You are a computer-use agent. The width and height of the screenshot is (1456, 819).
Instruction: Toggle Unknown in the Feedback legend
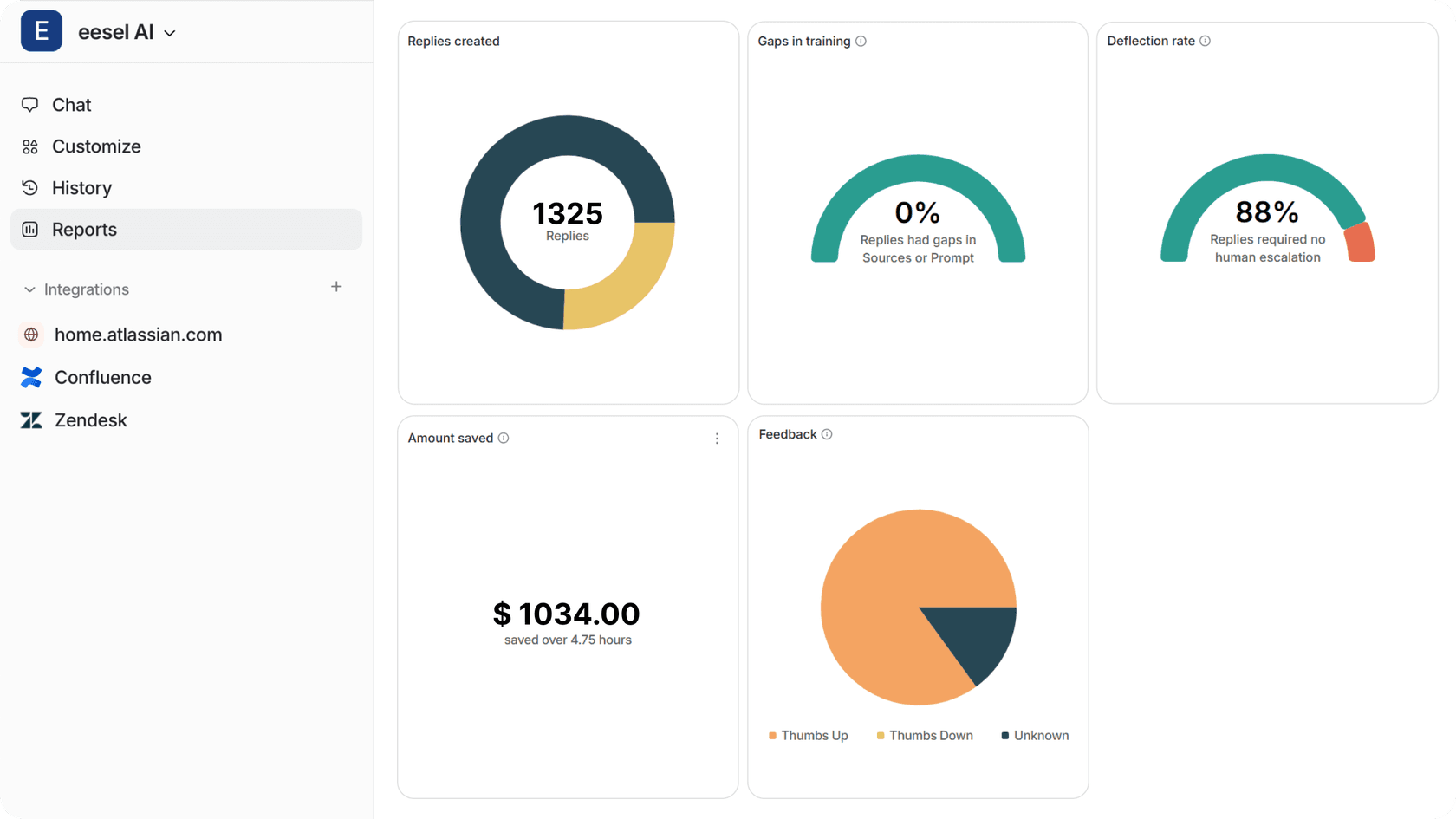click(x=1035, y=736)
